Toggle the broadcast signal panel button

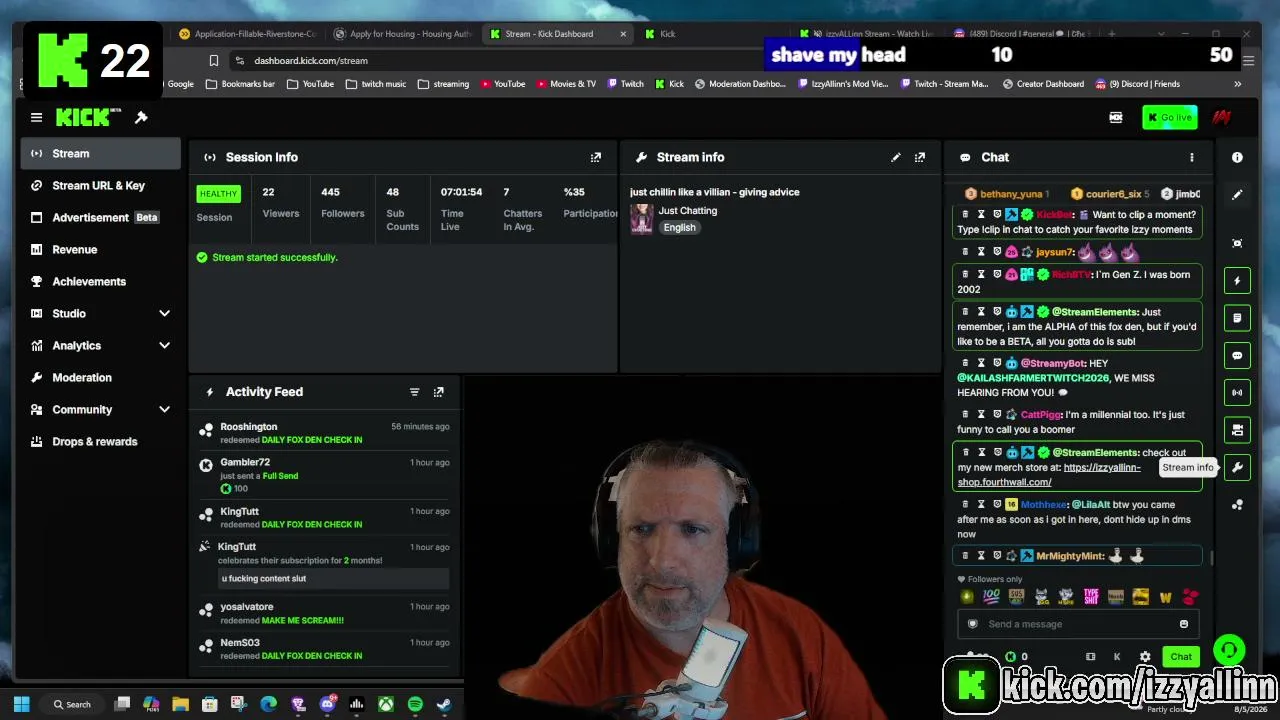(1237, 392)
